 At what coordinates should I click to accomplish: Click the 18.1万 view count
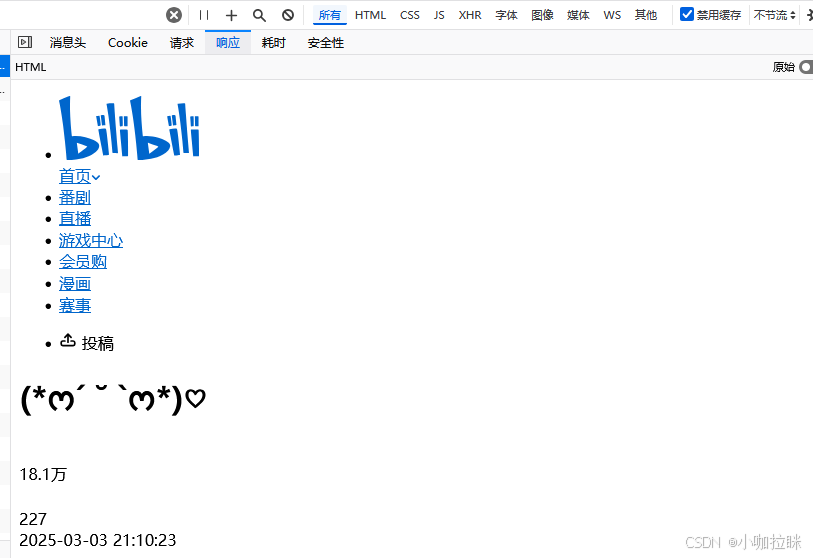[x=43, y=475]
